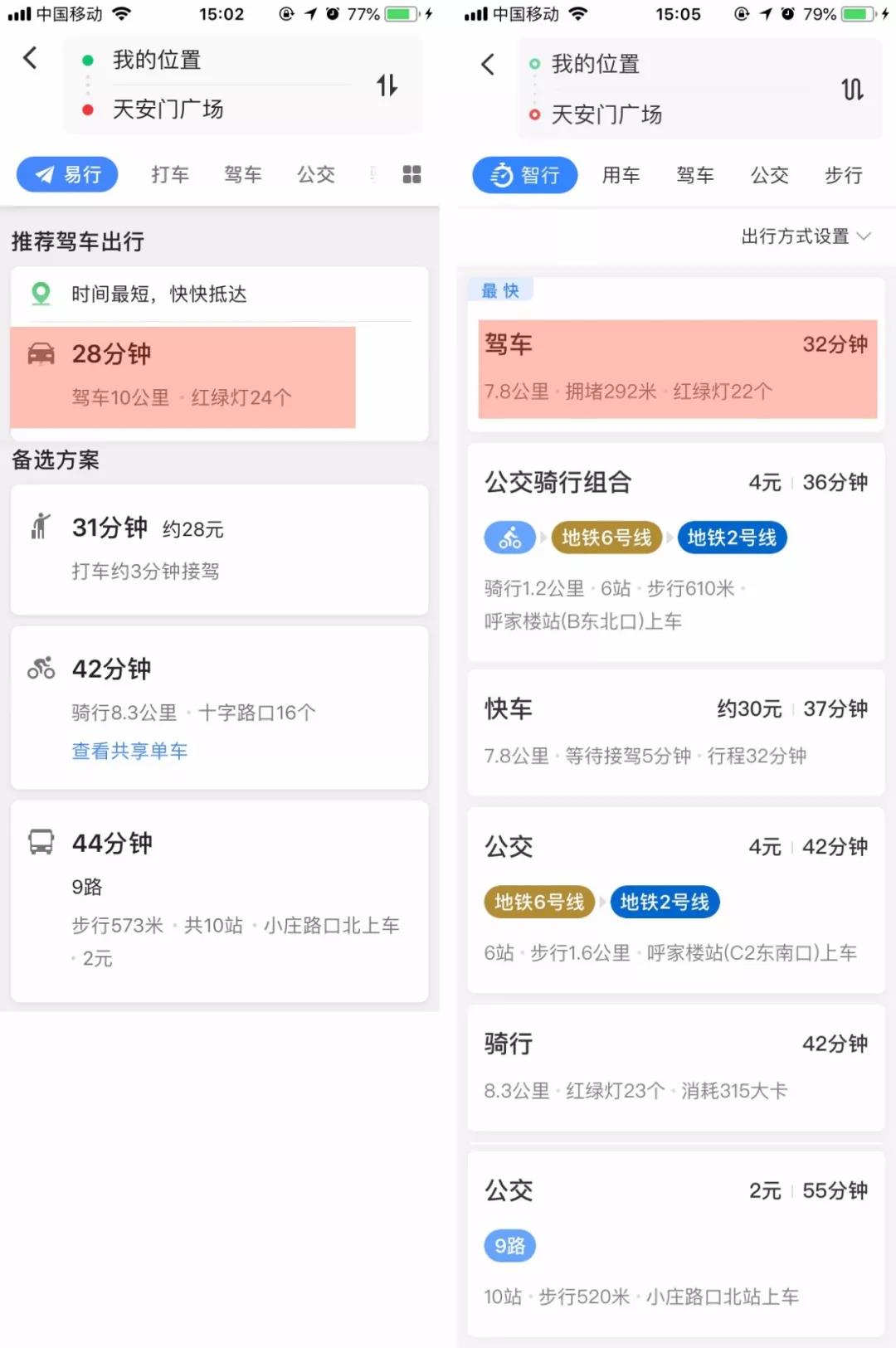Tap the car icon for 28分钟 route
The height and width of the screenshot is (1348, 896).
point(41,354)
